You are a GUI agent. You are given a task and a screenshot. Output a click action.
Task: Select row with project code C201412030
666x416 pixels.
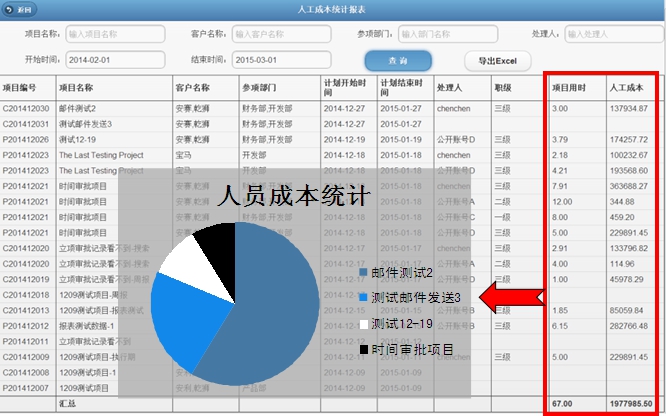coord(27,108)
